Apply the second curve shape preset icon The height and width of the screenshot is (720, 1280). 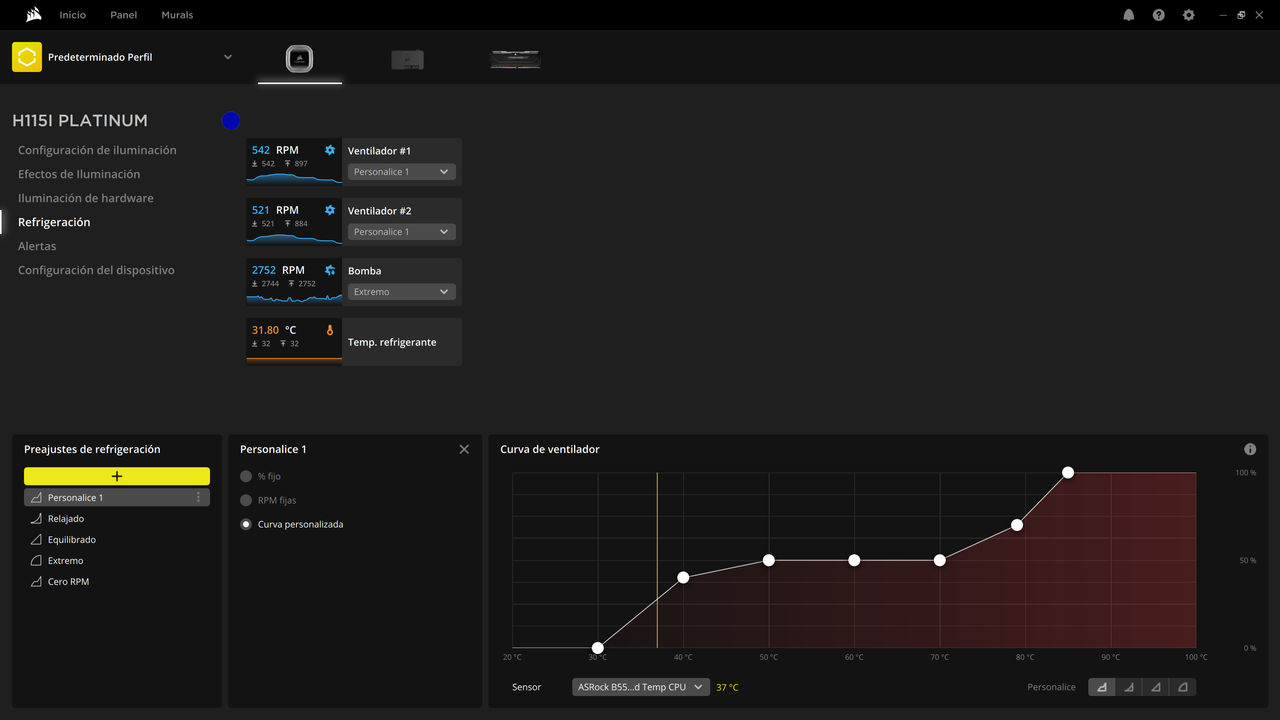pos(1129,687)
